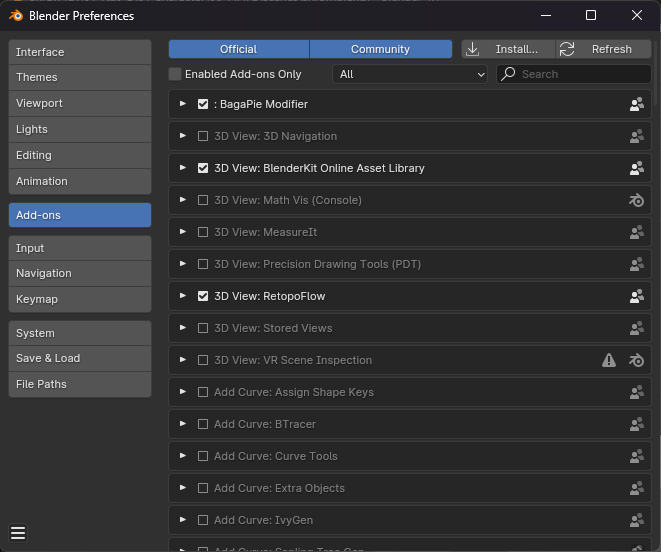
Task: Click the community icon on Curve Tools row
Action: click(637, 456)
